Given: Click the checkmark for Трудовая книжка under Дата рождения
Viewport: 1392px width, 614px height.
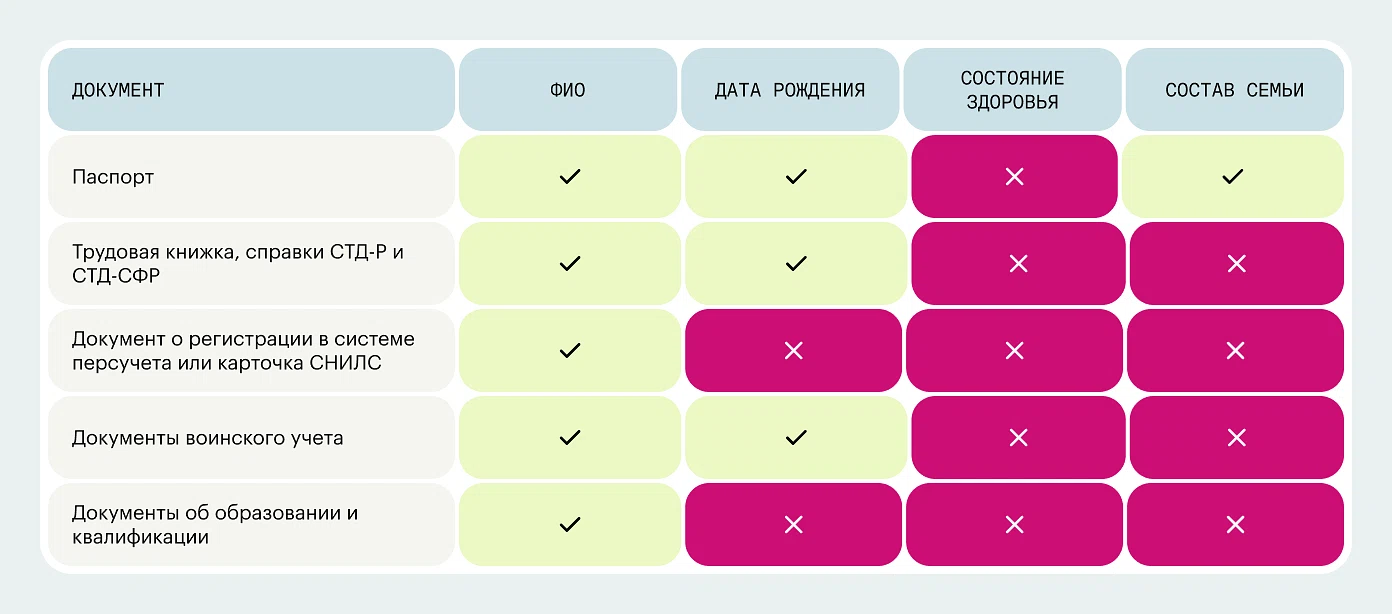Looking at the screenshot, I should point(796,264).
